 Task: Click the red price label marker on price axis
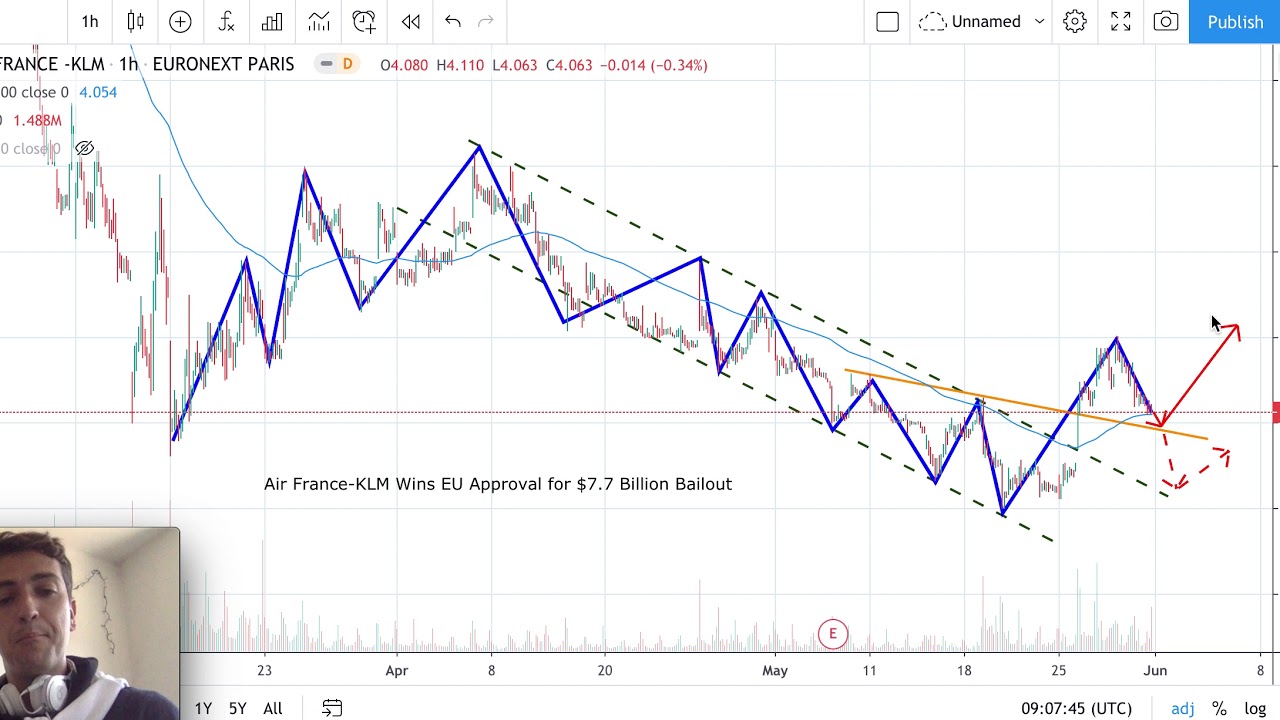[x=1276, y=412]
